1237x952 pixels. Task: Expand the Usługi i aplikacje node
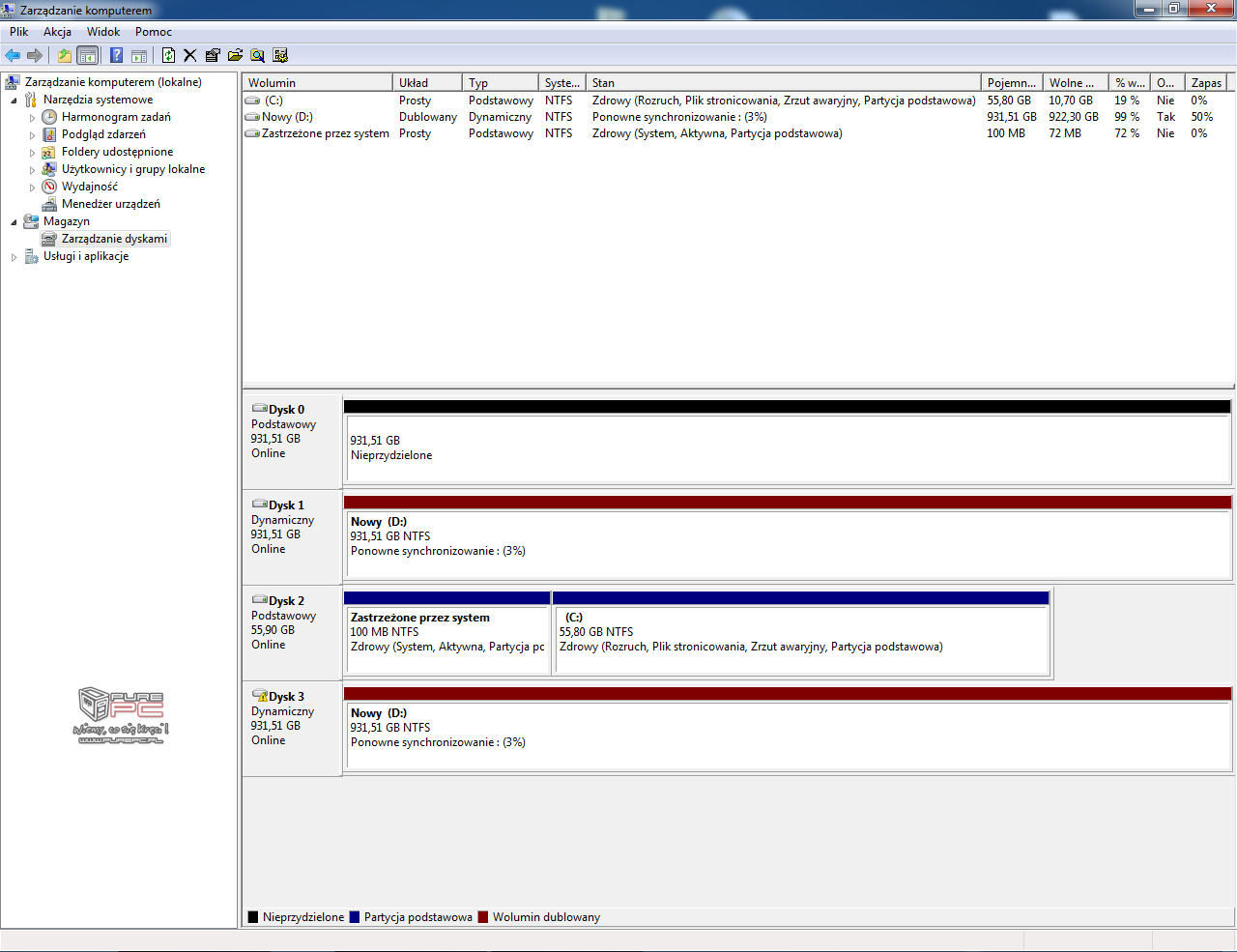14,257
